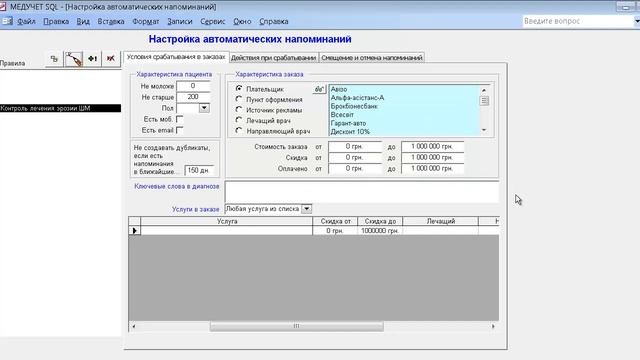Select Всесвіт in the payer list
Image resolution: width=640 pixels, height=360 pixels.
(x=404, y=115)
